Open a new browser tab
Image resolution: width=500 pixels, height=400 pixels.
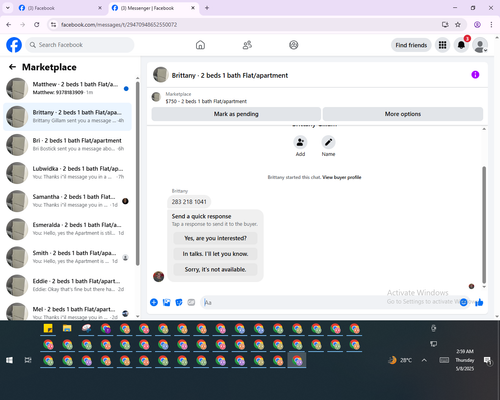tap(207, 8)
